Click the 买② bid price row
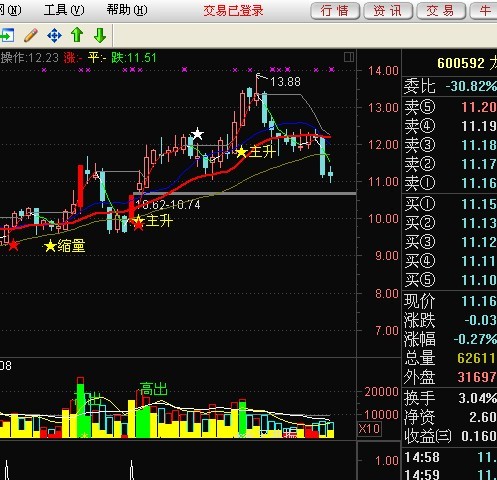The height and width of the screenshot is (480, 497). click(x=450, y=223)
